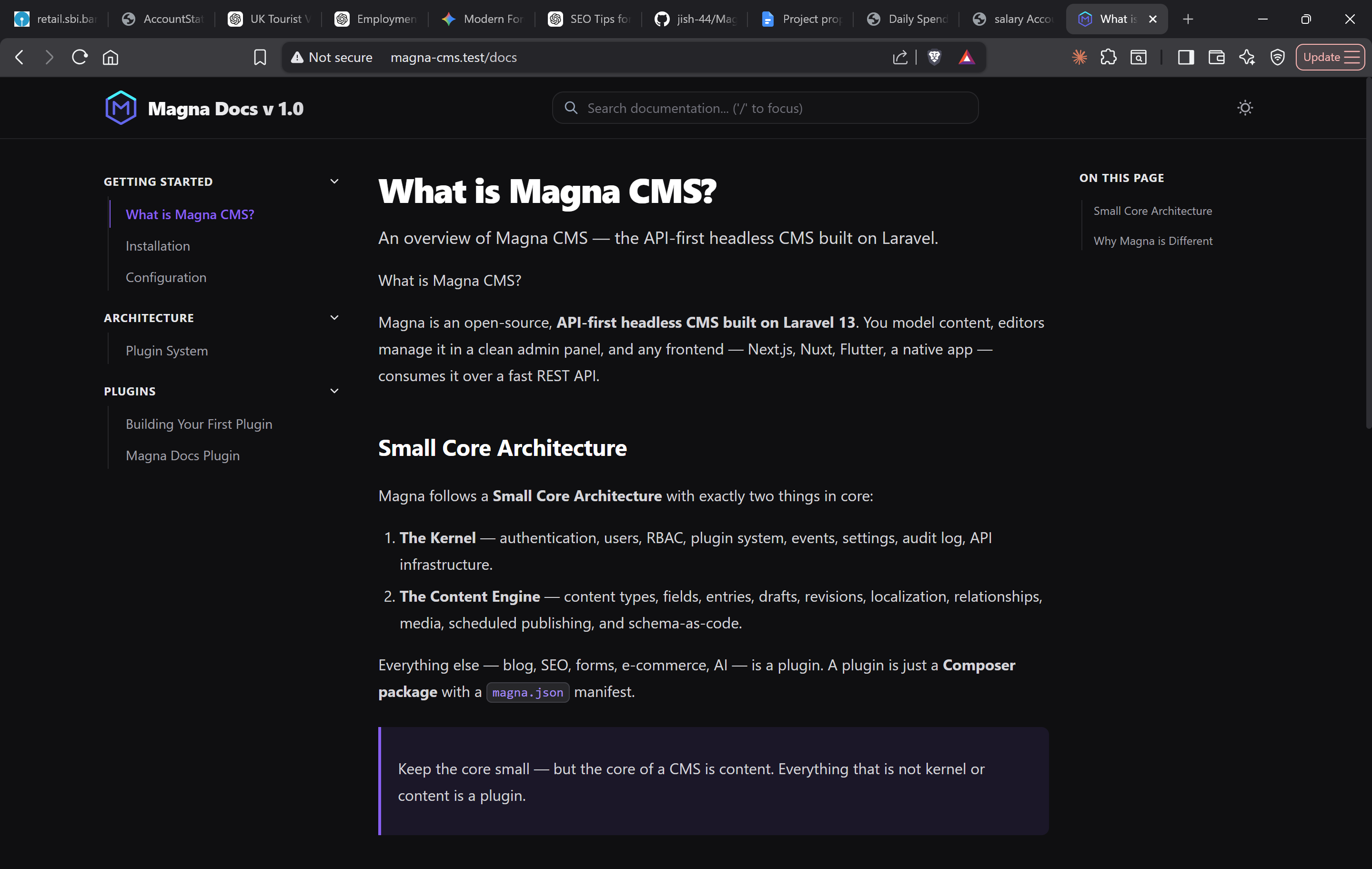Screen dimensions: 1372x869
Task: Open the Magna Docs Plugin page
Action: coord(182,455)
